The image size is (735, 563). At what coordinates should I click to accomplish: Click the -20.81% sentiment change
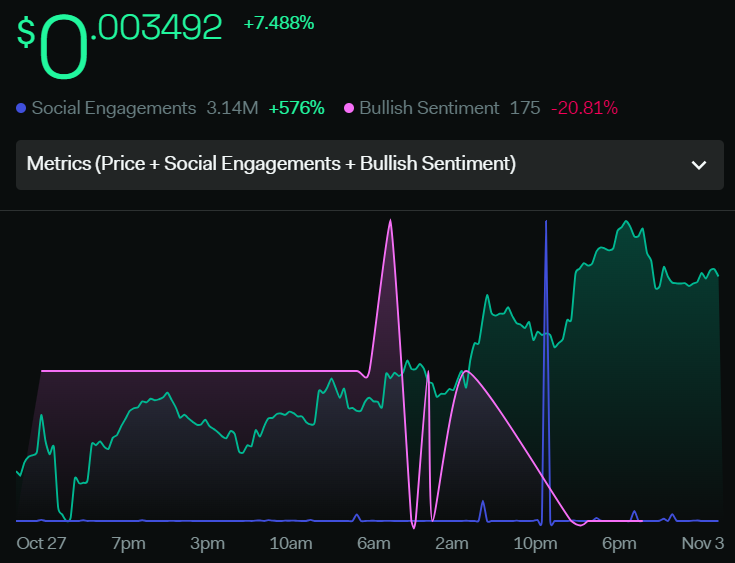pyautogui.click(x=585, y=108)
